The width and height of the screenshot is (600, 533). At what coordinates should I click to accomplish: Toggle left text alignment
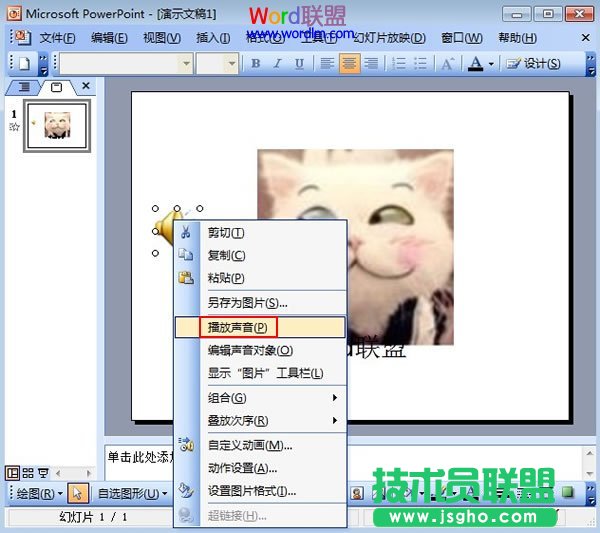click(328, 63)
